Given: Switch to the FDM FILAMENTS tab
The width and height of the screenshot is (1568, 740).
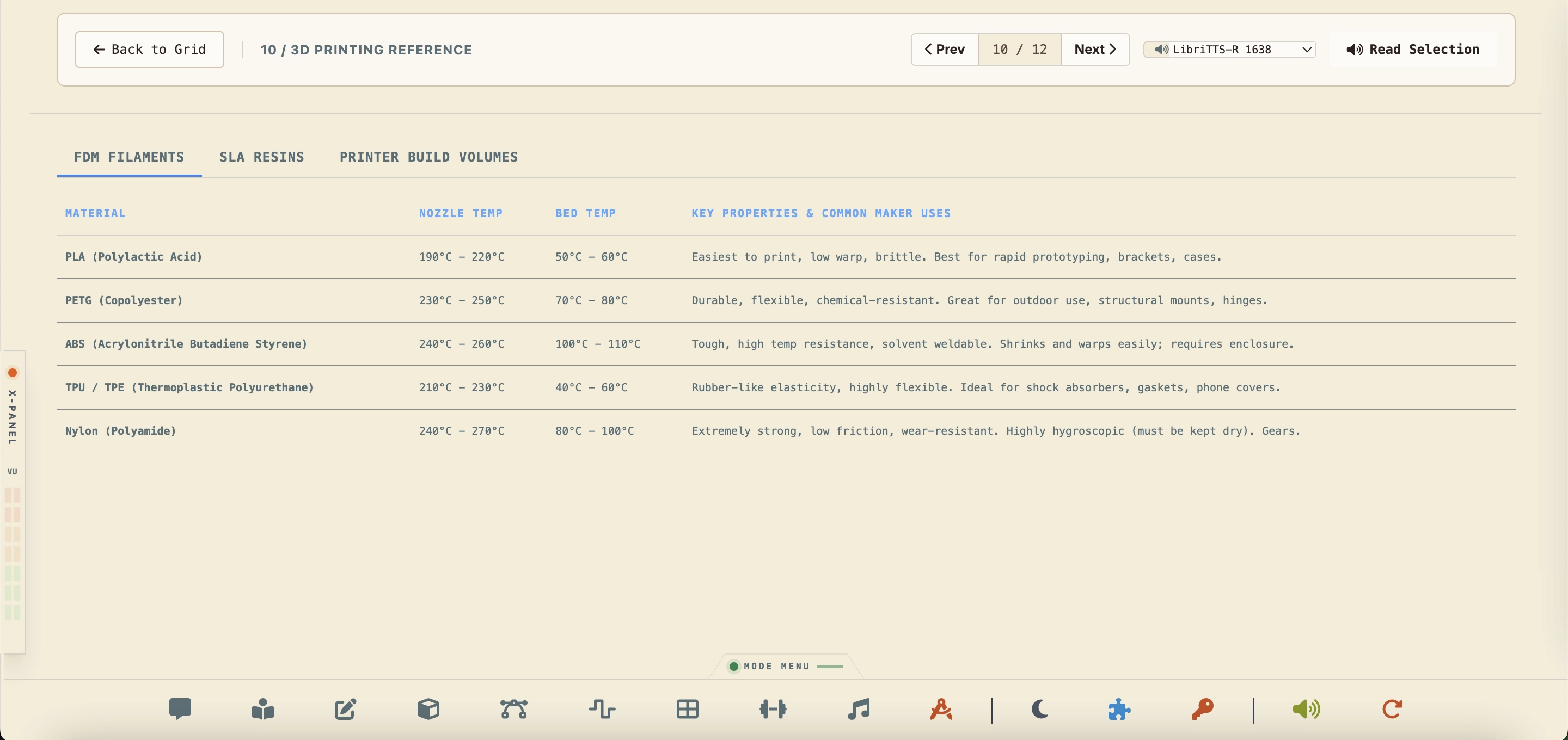Looking at the screenshot, I should pyautogui.click(x=129, y=157).
